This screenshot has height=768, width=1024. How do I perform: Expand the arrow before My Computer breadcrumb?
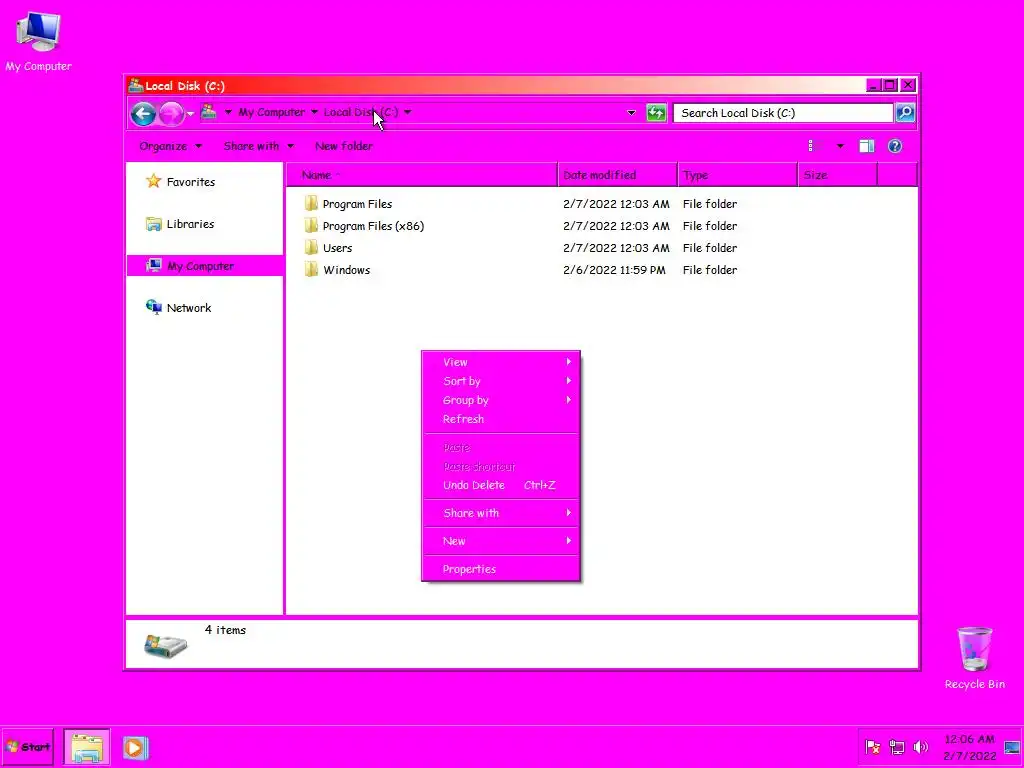pyautogui.click(x=228, y=112)
